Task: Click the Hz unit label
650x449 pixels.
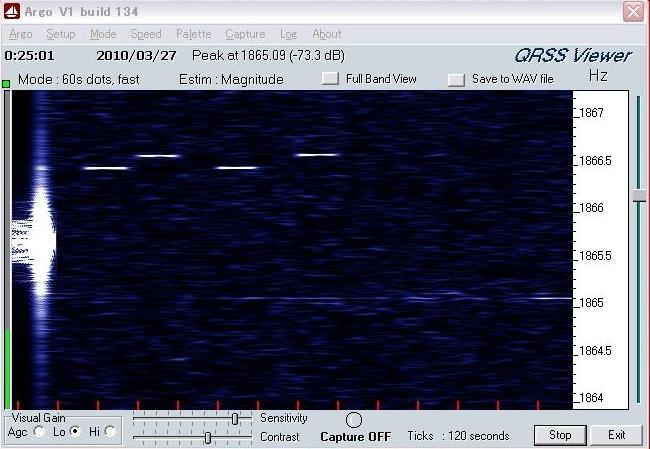Action: 598,76
